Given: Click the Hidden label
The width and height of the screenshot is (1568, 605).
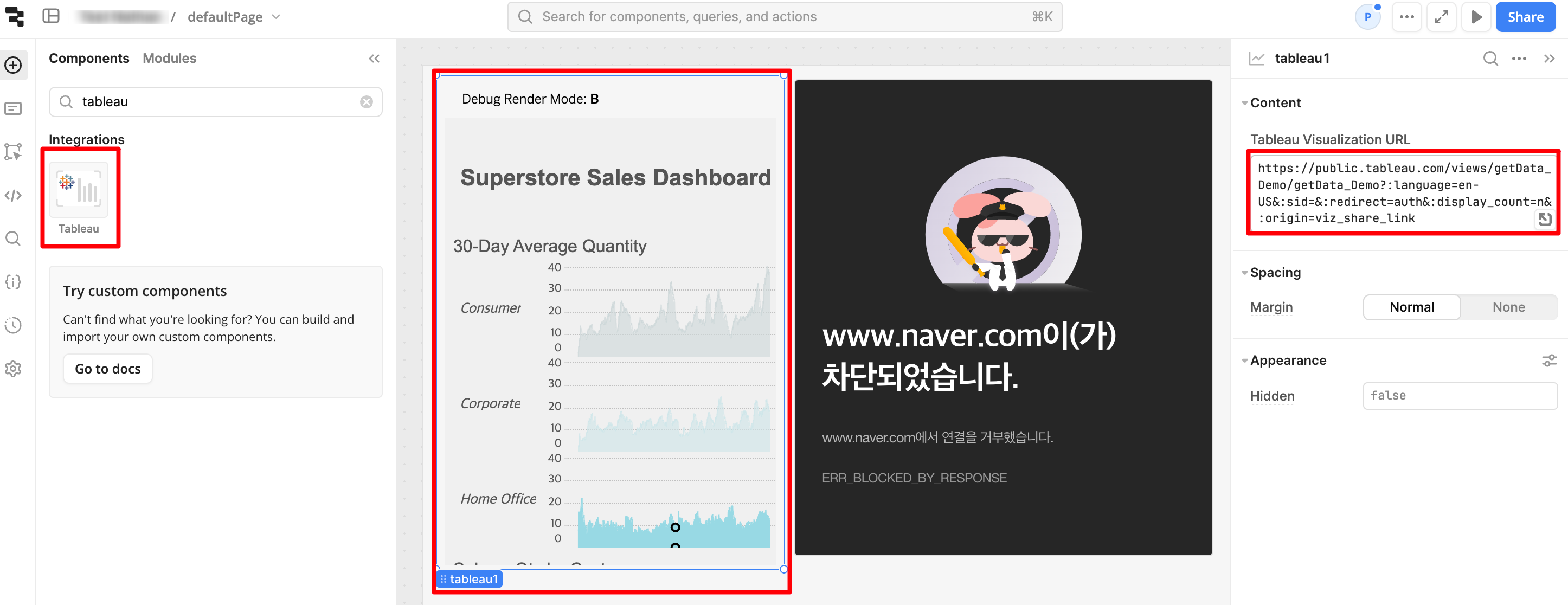Looking at the screenshot, I should pyautogui.click(x=1272, y=396).
